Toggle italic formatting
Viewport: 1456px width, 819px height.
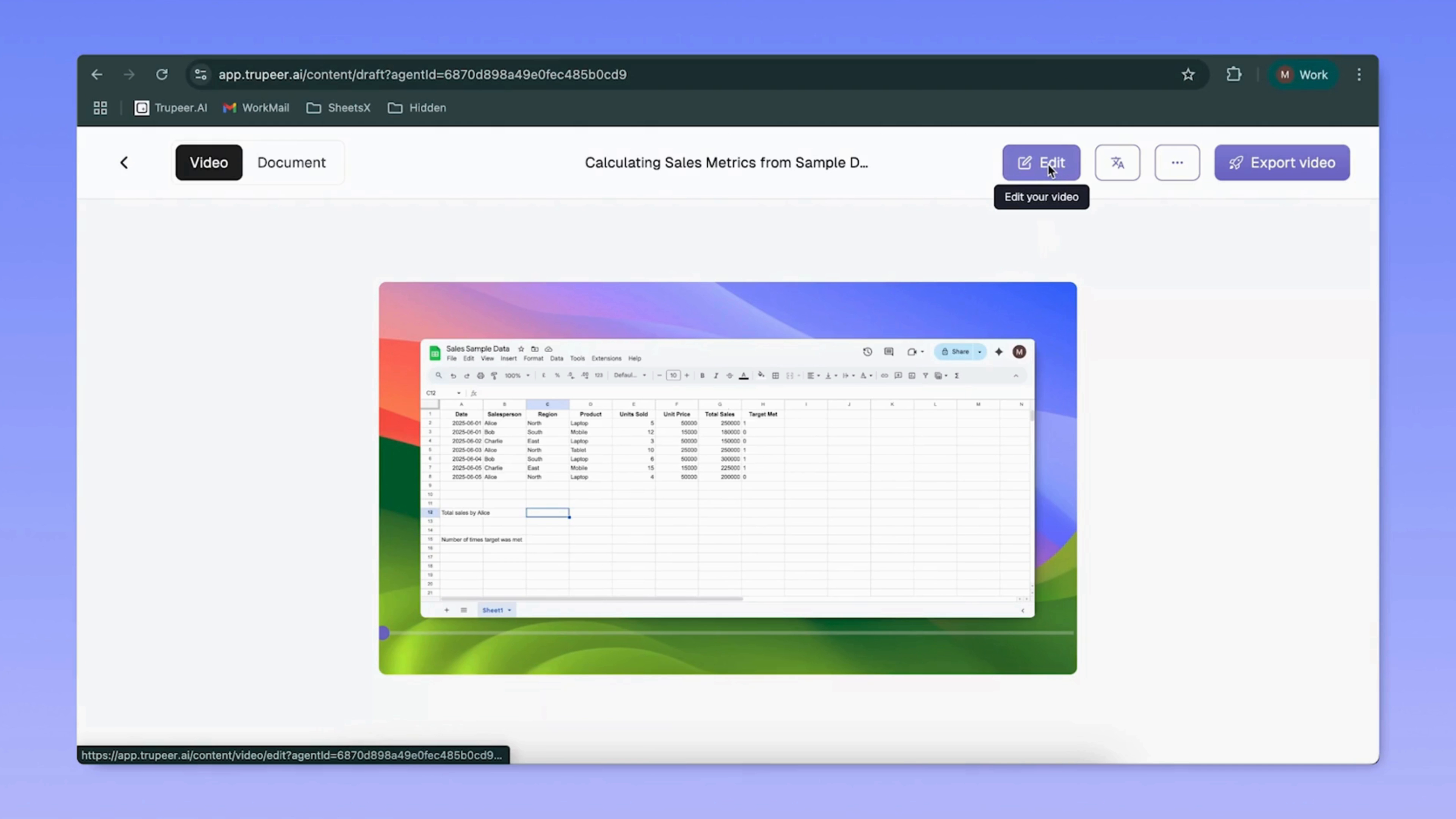[x=716, y=376]
